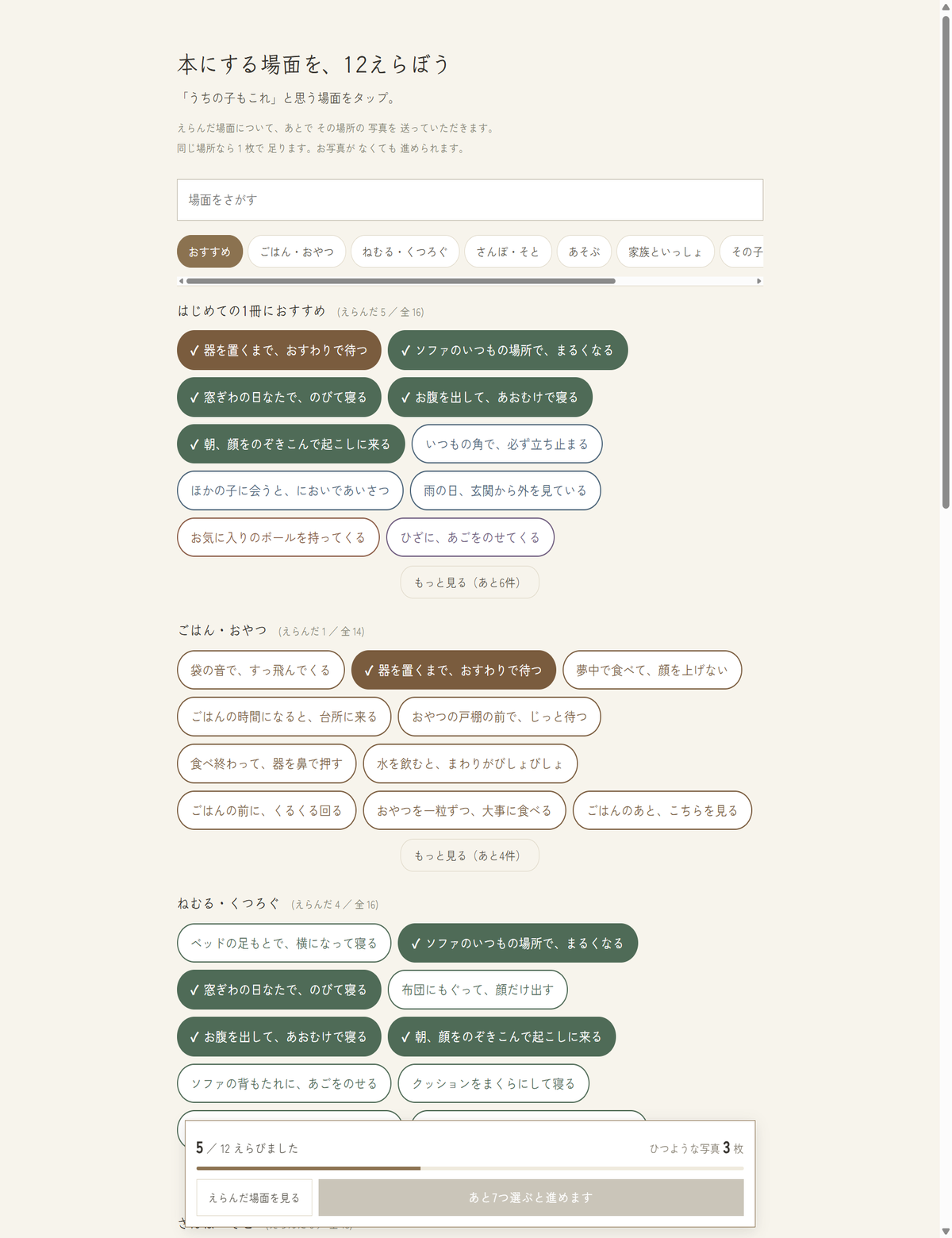Uncheck お腹を出して、あおむけで寝る under ねむる・くつろぐ
The height and width of the screenshot is (1238, 952).
coord(279,1036)
